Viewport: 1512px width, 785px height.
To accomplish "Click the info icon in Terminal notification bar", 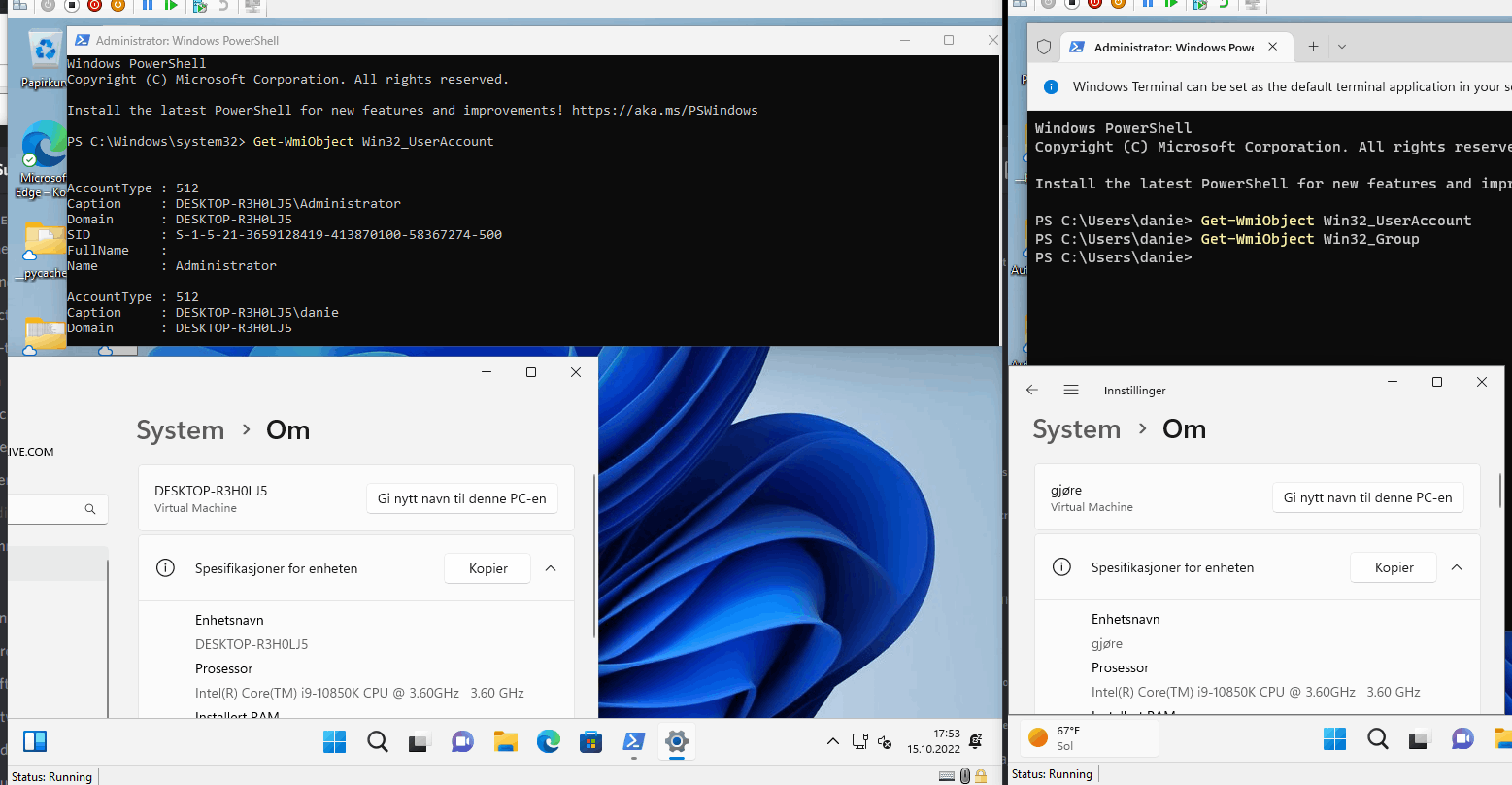I will (x=1050, y=86).
